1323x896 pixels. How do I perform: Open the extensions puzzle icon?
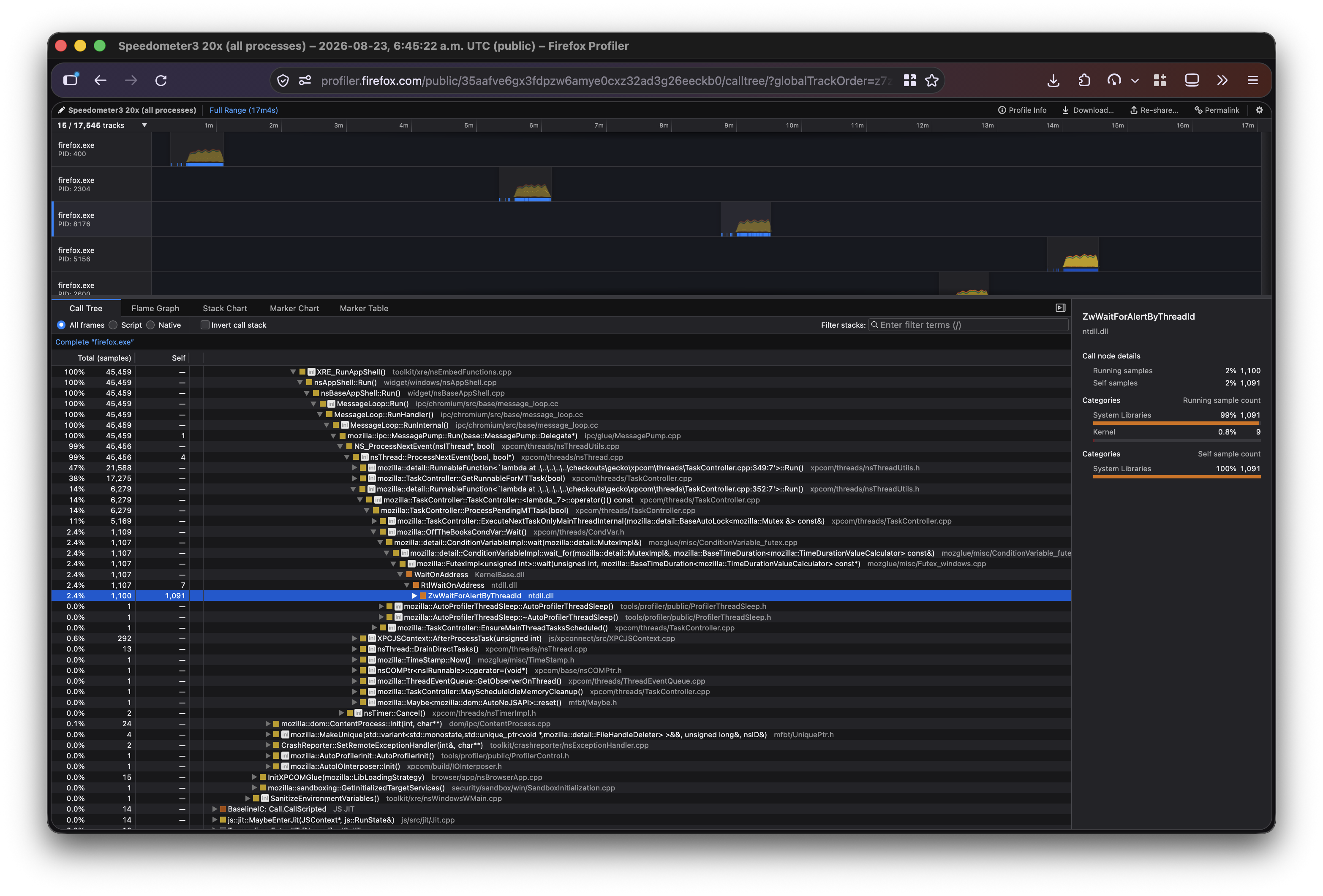[x=1084, y=80]
